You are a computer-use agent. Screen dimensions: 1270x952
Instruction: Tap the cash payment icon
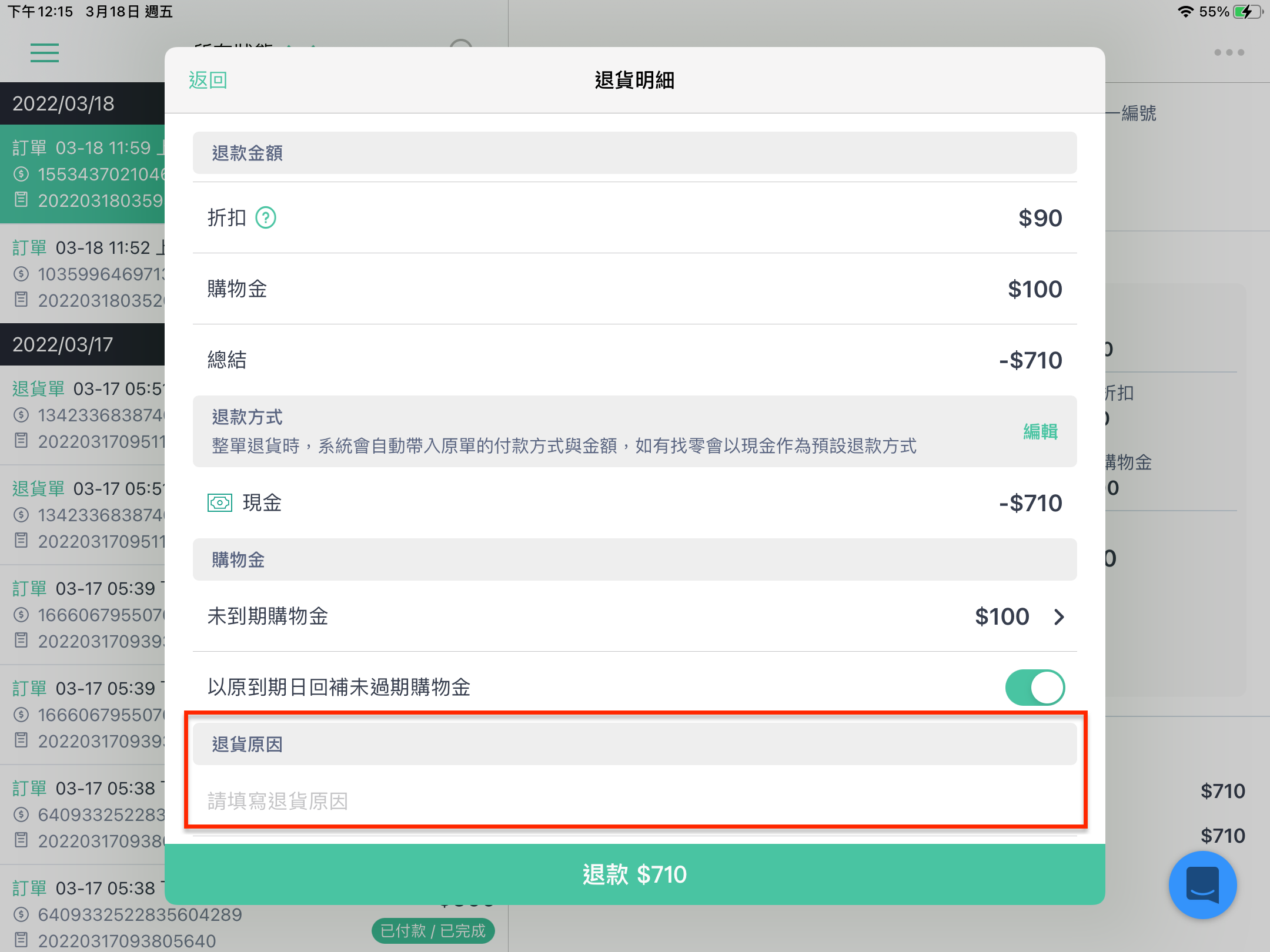(x=220, y=503)
